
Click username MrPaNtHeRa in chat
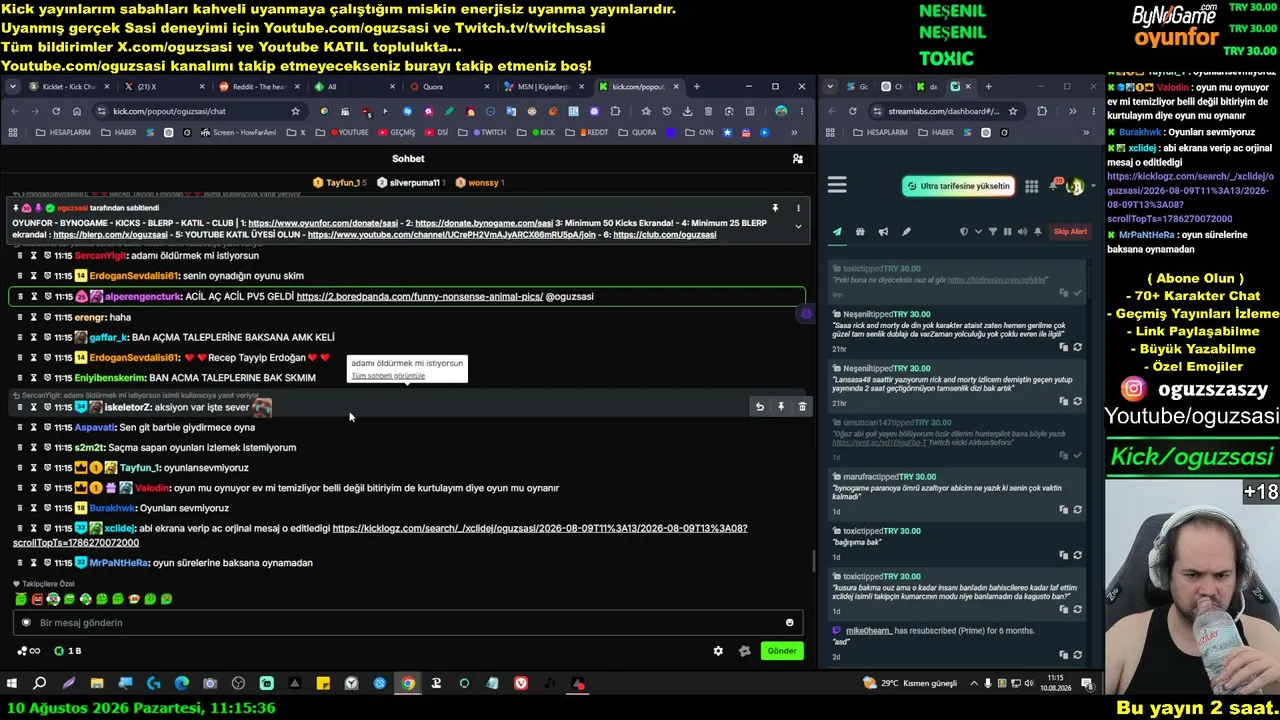[x=119, y=563]
